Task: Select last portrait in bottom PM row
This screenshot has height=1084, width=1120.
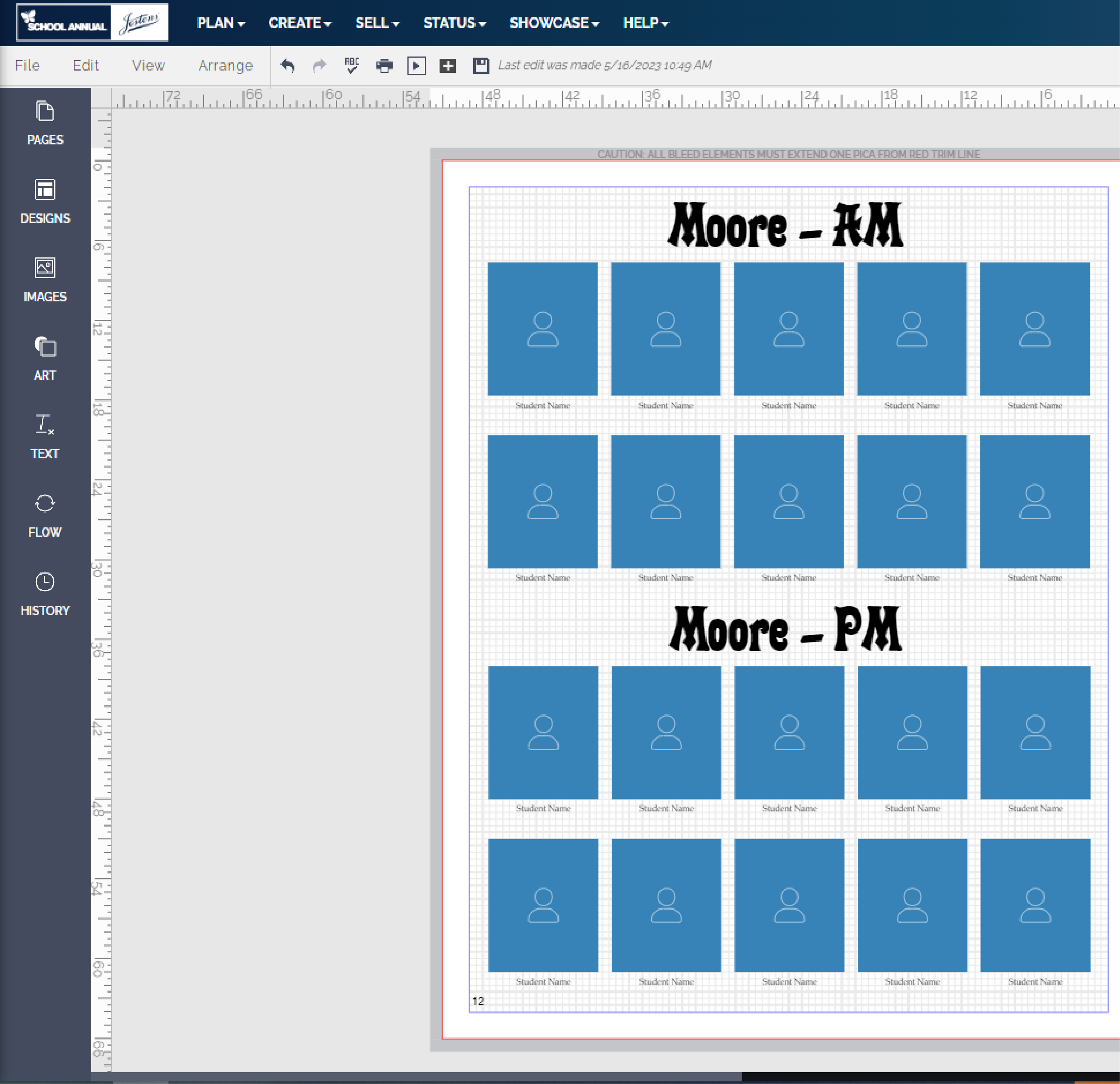Action: (1035, 905)
